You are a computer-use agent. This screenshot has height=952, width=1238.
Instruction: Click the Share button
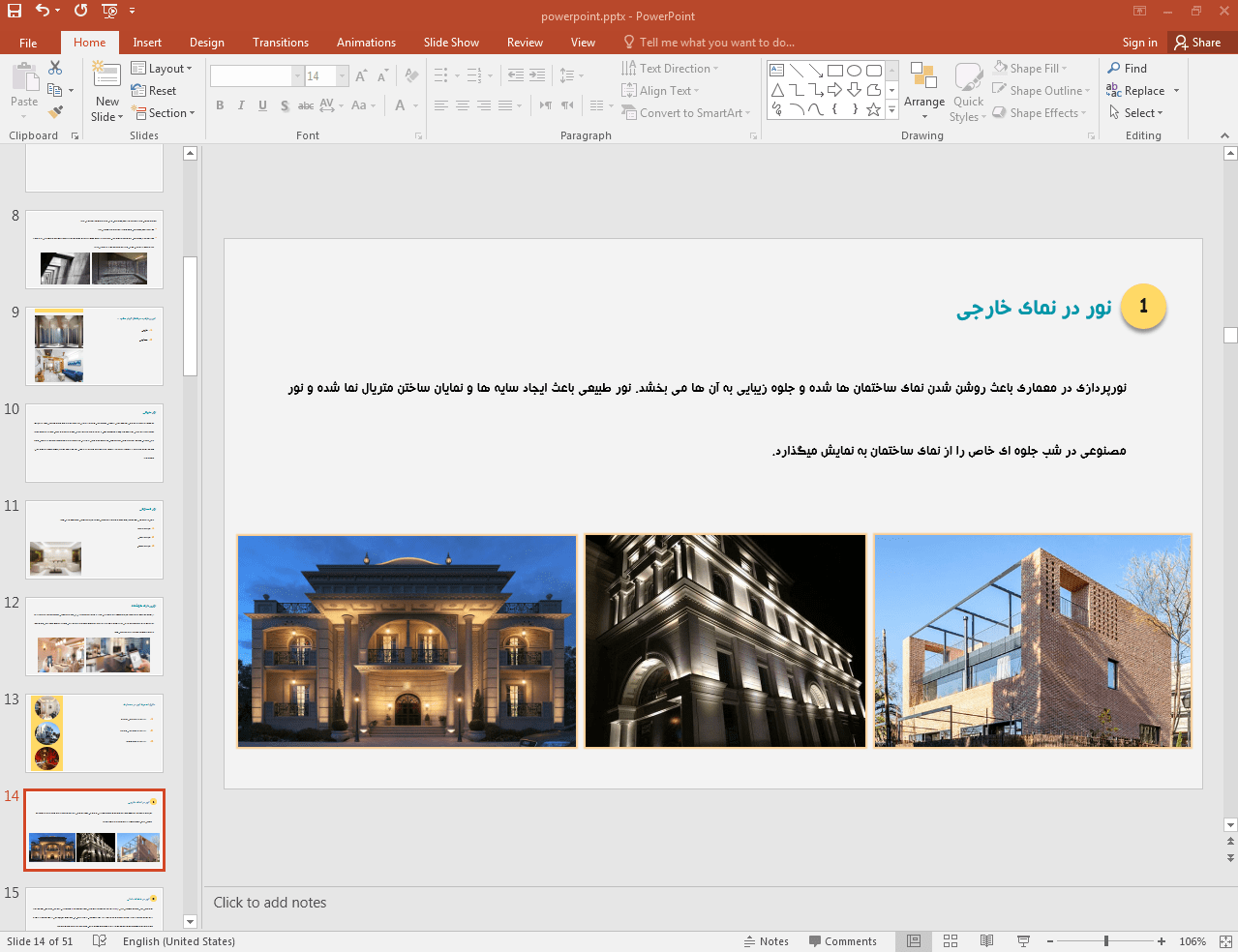(1200, 42)
